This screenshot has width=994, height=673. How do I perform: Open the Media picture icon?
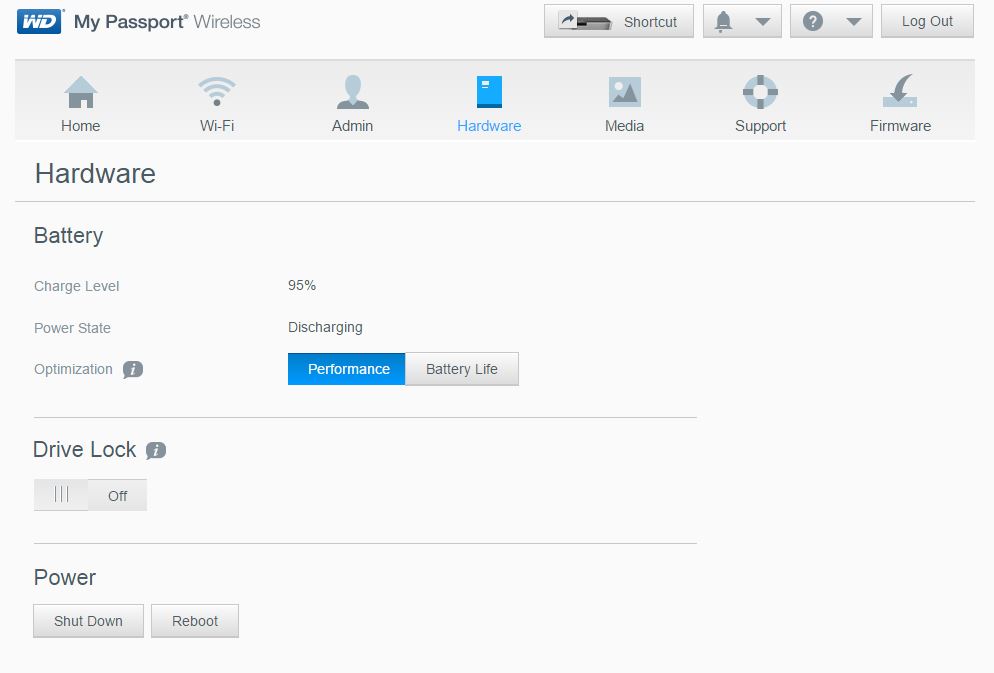(624, 92)
